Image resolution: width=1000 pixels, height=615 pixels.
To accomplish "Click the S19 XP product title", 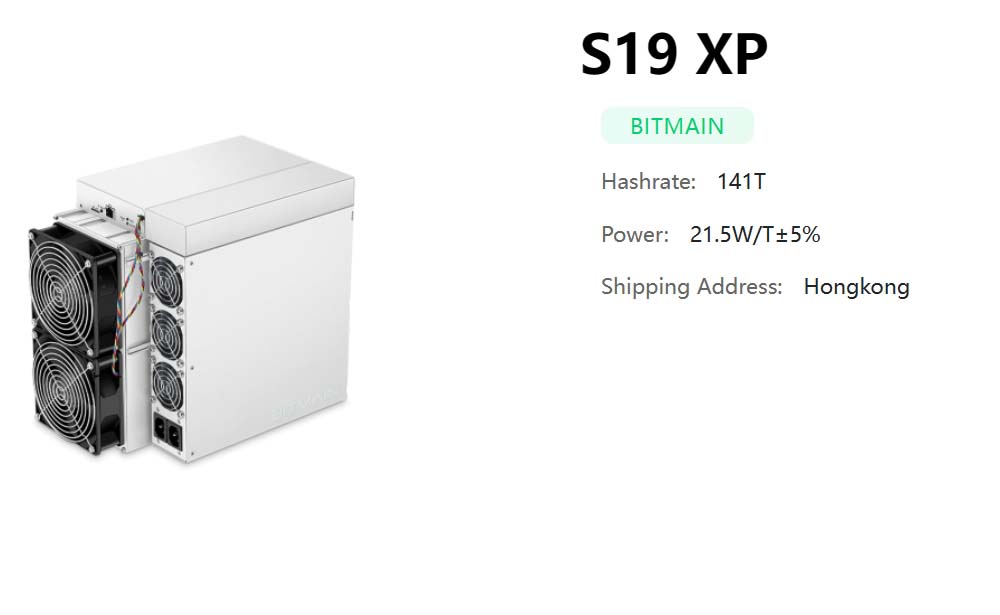I will tap(674, 57).
